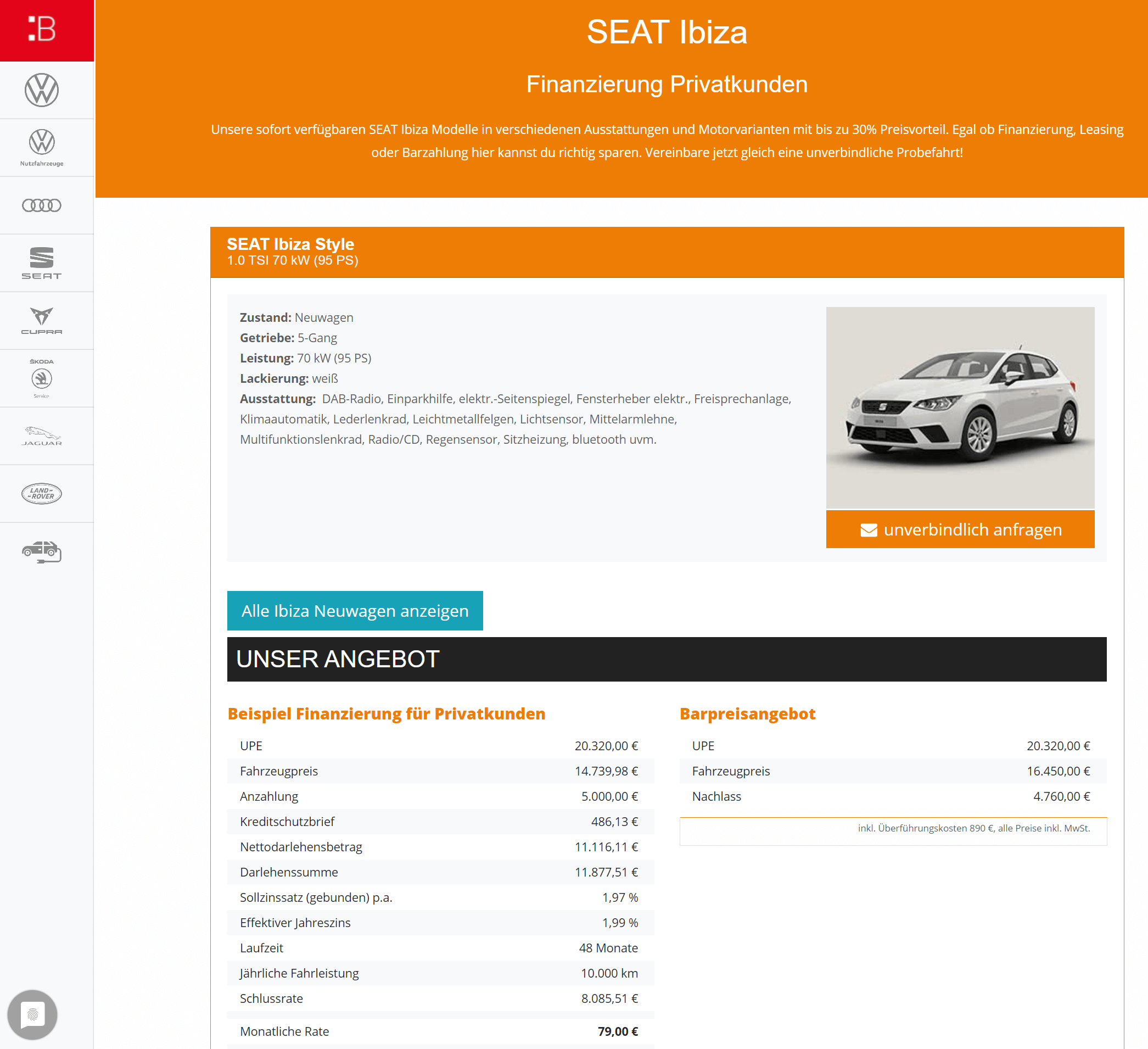Click the 'unverbindlich anfragen' button
Image resolution: width=1148 pixels, height=1049 pixels.
960,529
